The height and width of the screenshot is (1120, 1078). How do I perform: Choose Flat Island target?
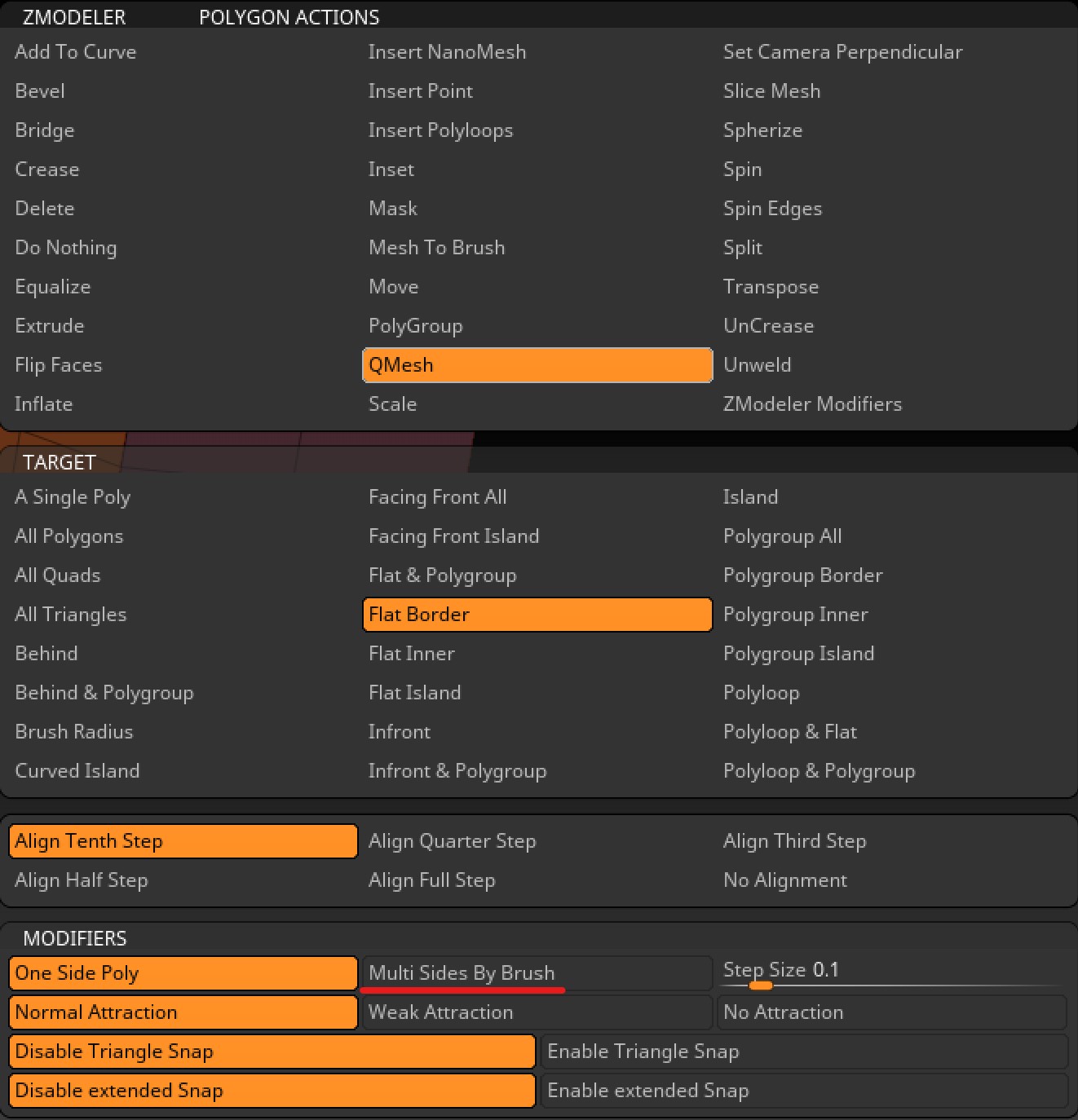click(x=414, y=692)
